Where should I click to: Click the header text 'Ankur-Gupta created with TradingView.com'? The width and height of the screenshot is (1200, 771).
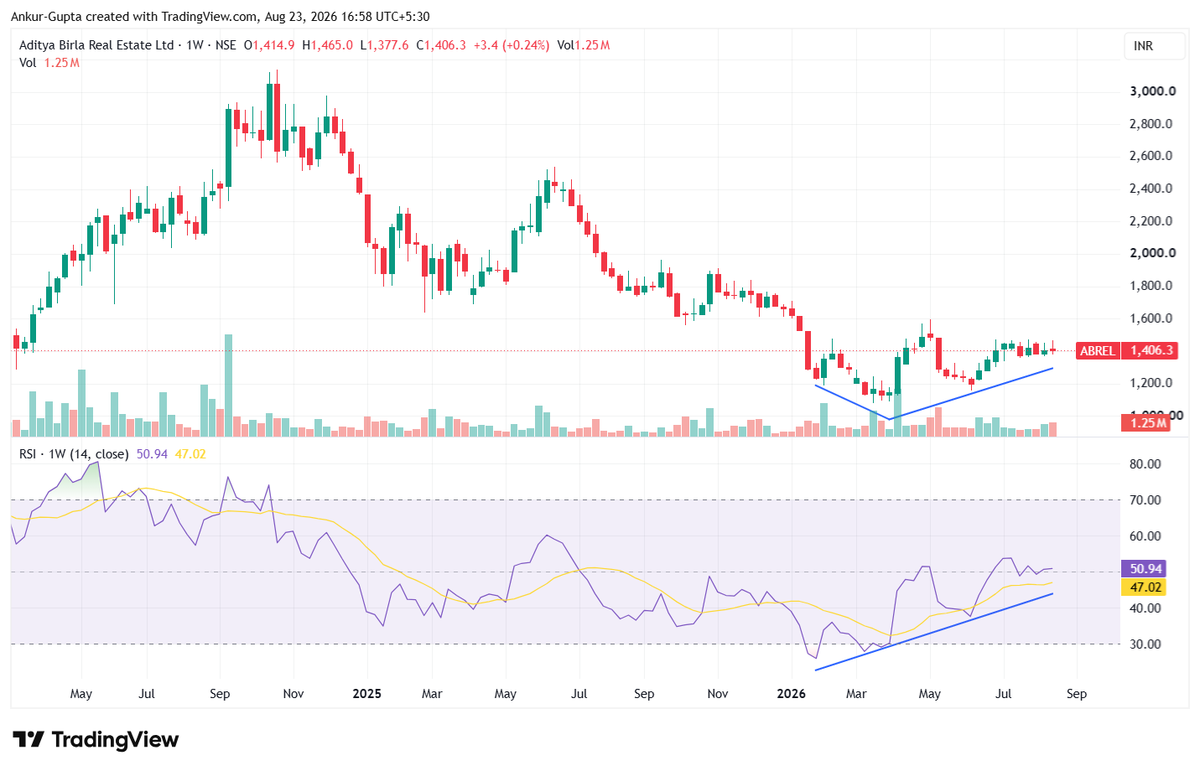(136, 17)
